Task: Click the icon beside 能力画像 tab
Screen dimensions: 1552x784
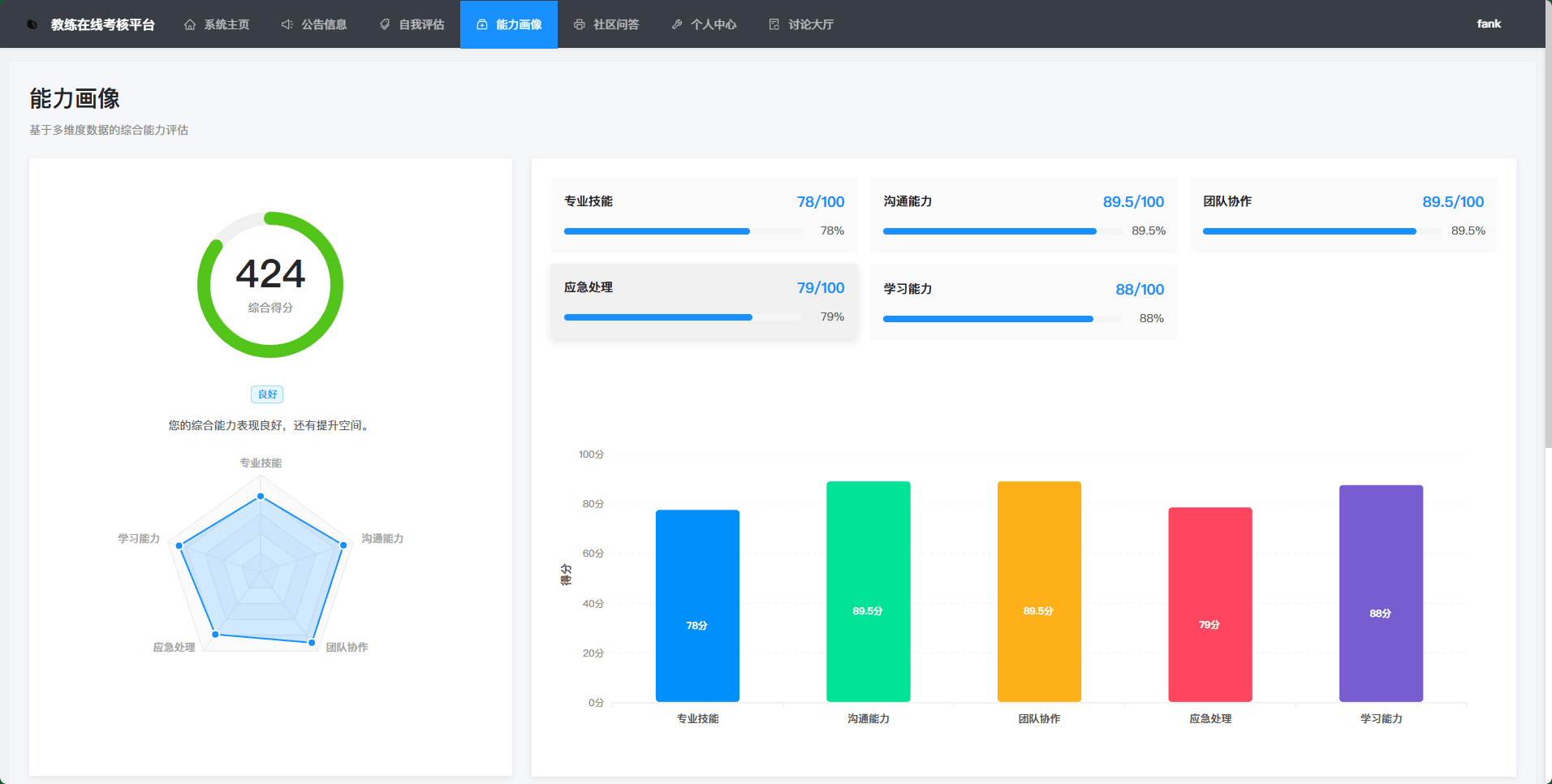Action: point(482,24)
